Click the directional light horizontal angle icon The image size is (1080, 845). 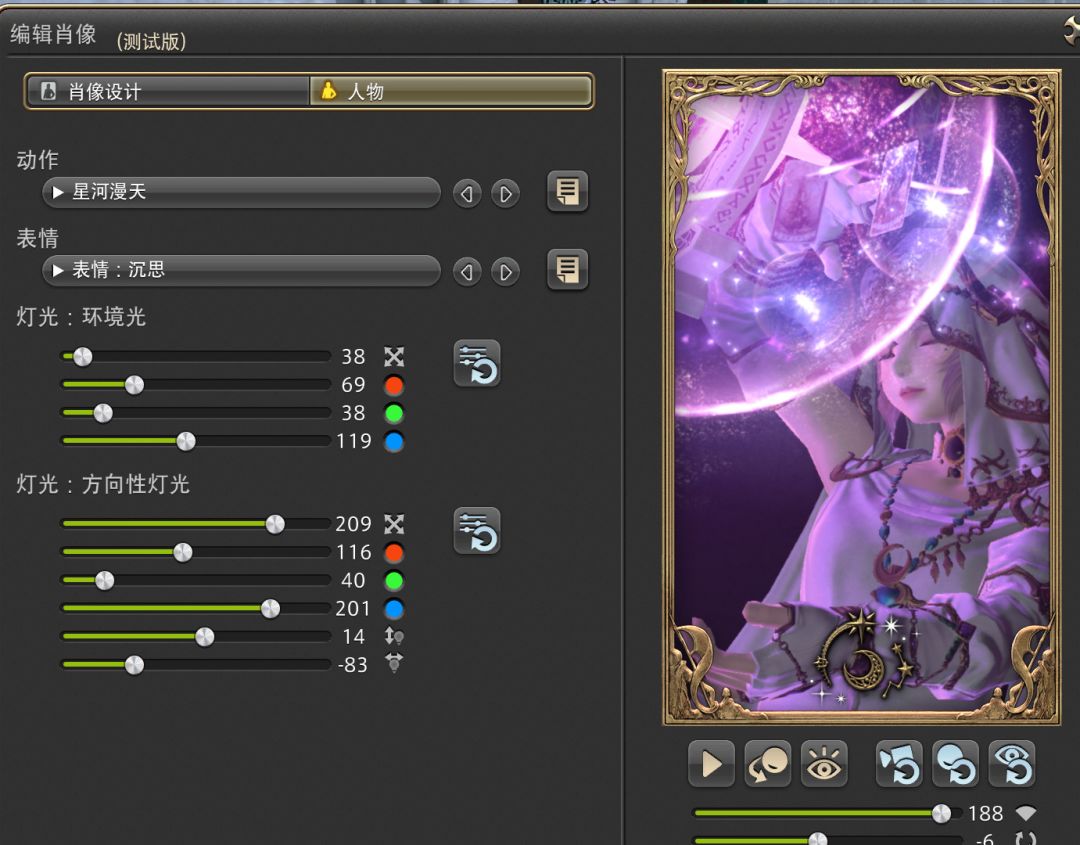click(394, 664)
